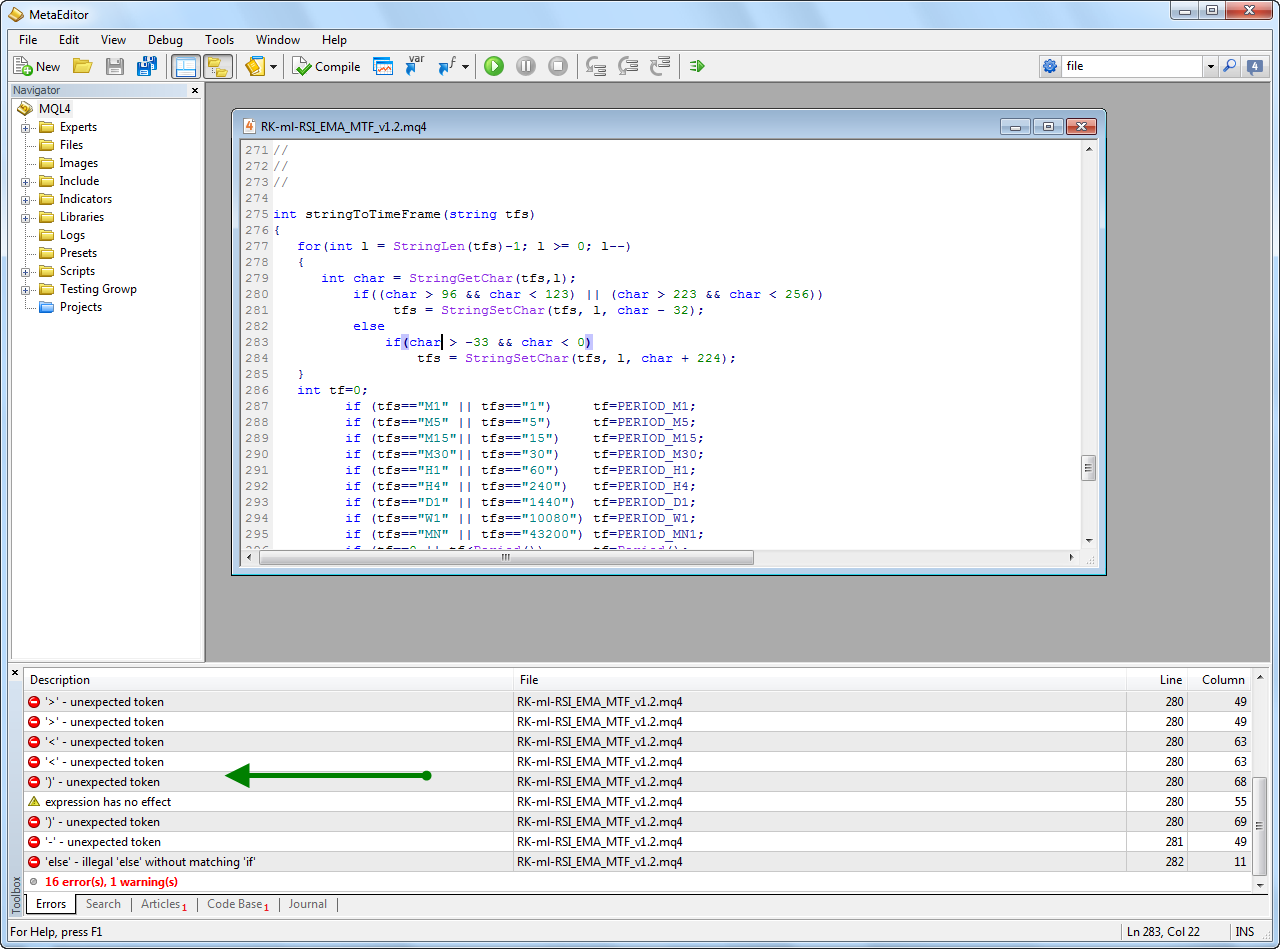Switch to the Articles tab

click(x=163, y=904)
